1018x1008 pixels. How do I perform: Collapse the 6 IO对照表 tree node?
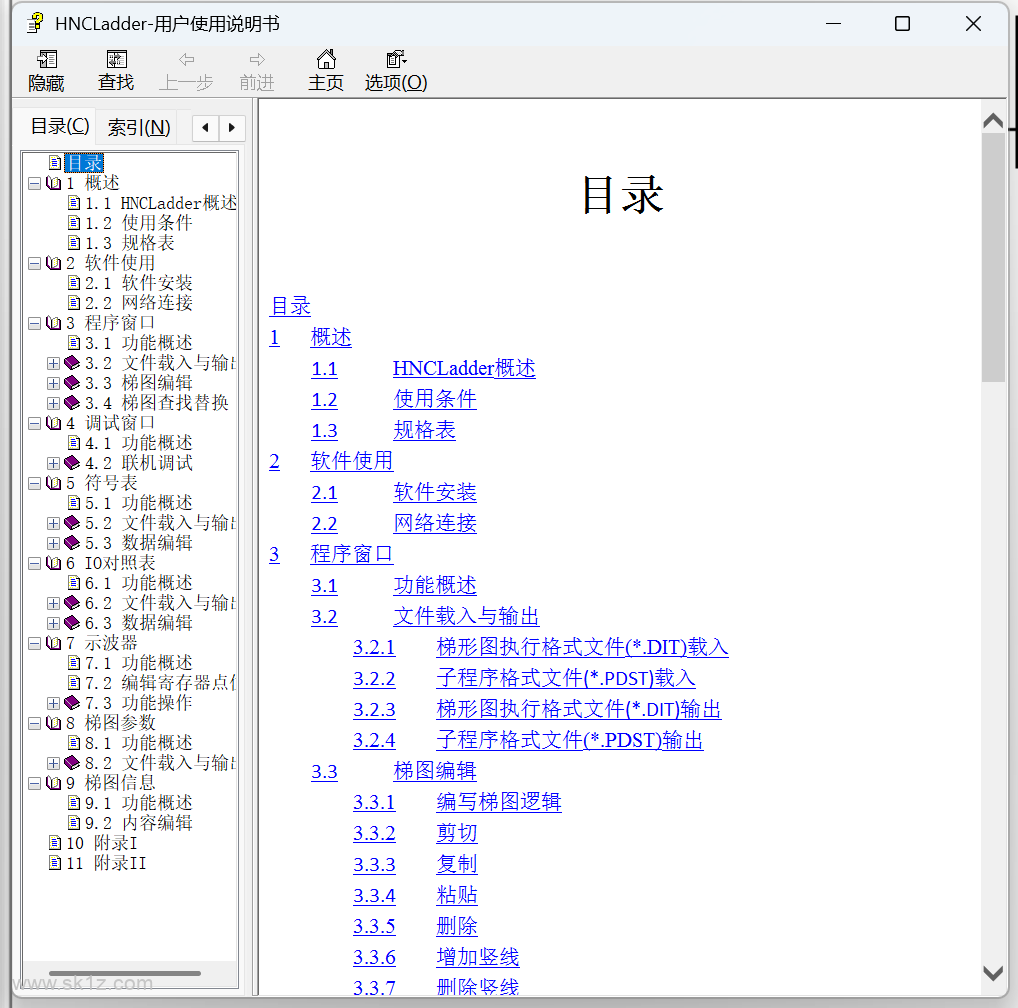click(35, 563)
